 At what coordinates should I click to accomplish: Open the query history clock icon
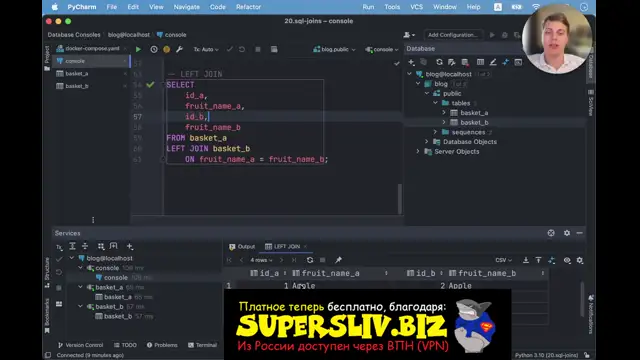click(x=153, y=49)
